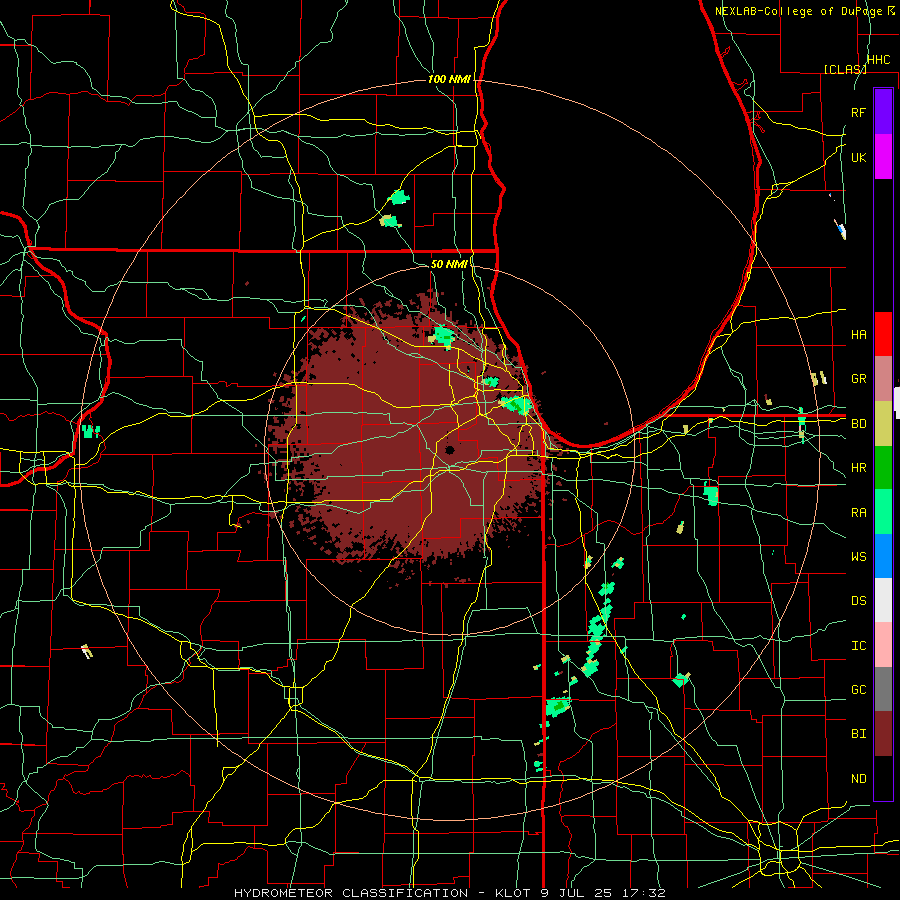The image size is (900, 900).
Task: Select the dusty pink GR legend swatch
Action: pos(883,378)
